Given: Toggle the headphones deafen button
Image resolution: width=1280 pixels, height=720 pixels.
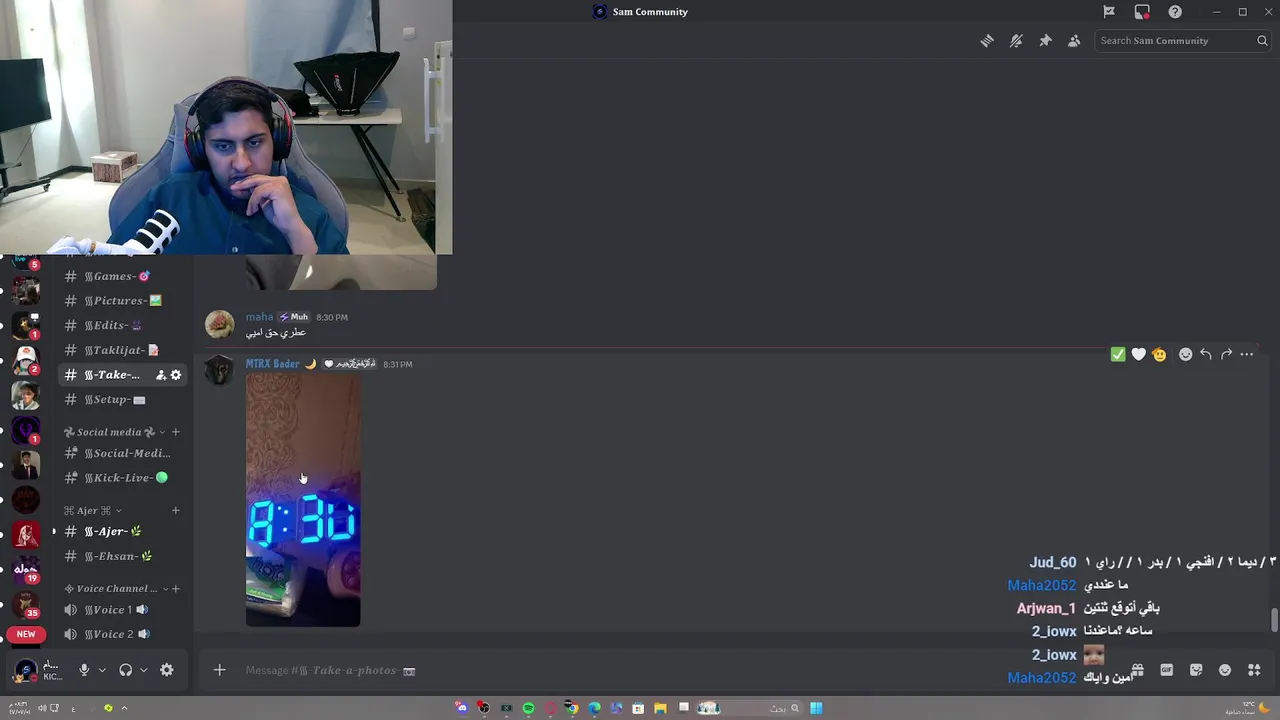Looking at the screenshot, I should [126, 670].
